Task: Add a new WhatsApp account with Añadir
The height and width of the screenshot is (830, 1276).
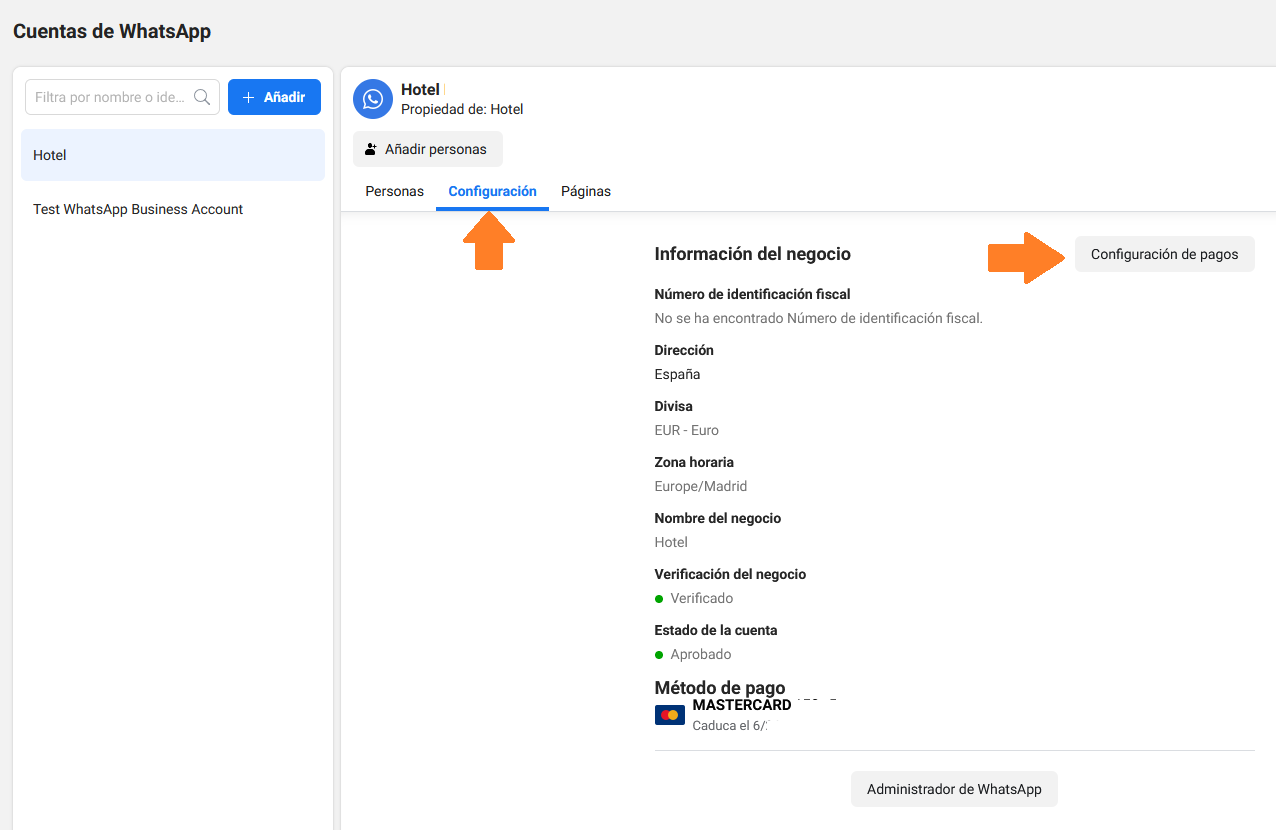Action: tap(274, 97)
